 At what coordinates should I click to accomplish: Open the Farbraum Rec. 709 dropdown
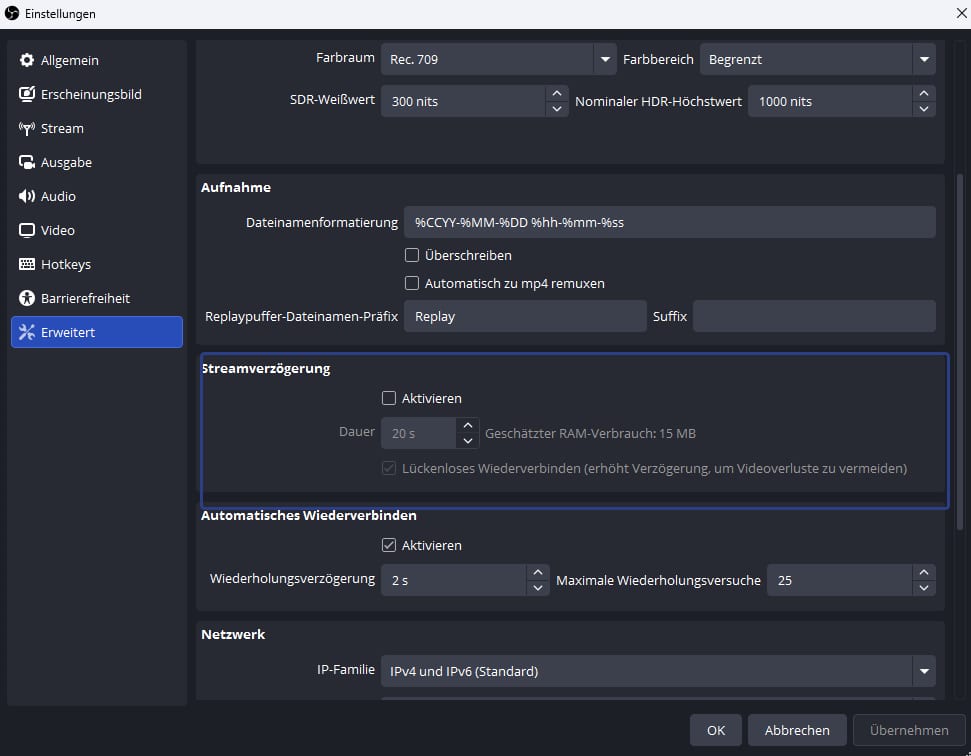pyautogui.click(x=499, y=59)
